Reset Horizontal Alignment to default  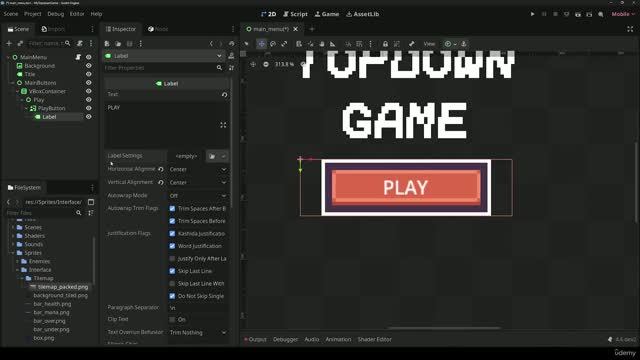[161, 169]
